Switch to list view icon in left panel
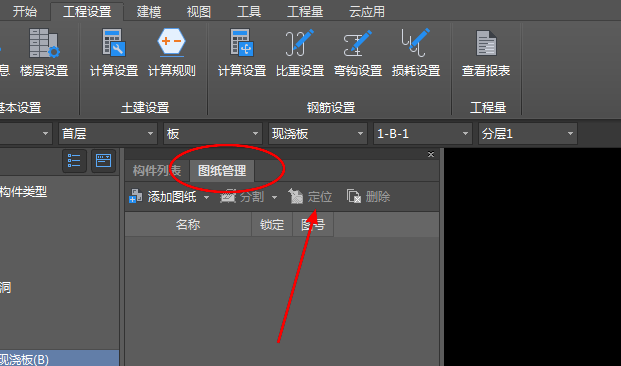The image size is (621, 366). pos(74,161)
